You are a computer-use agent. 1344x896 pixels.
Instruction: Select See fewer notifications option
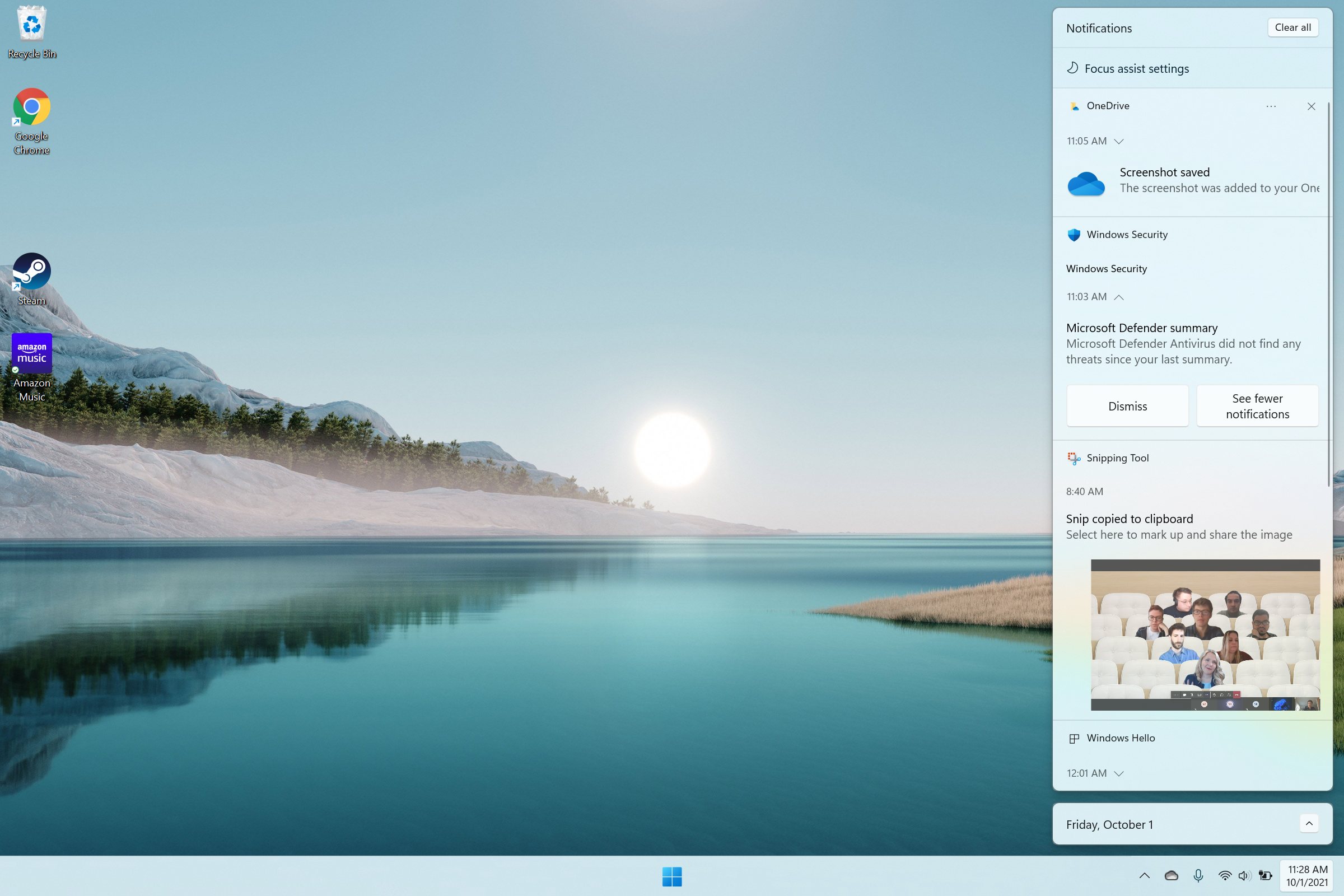1257,405
